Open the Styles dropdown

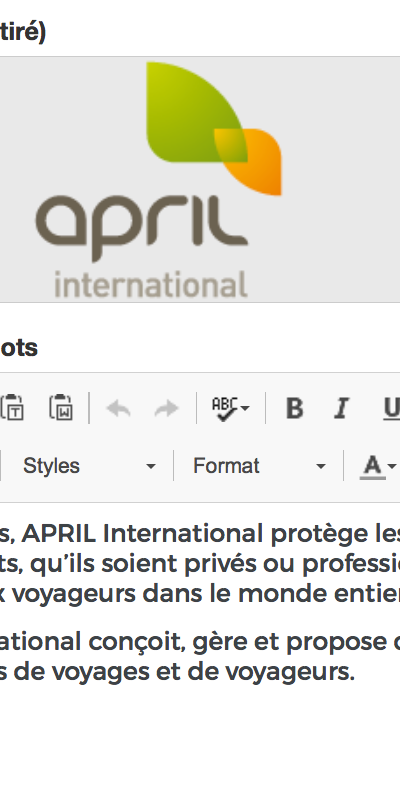[88, 466]
